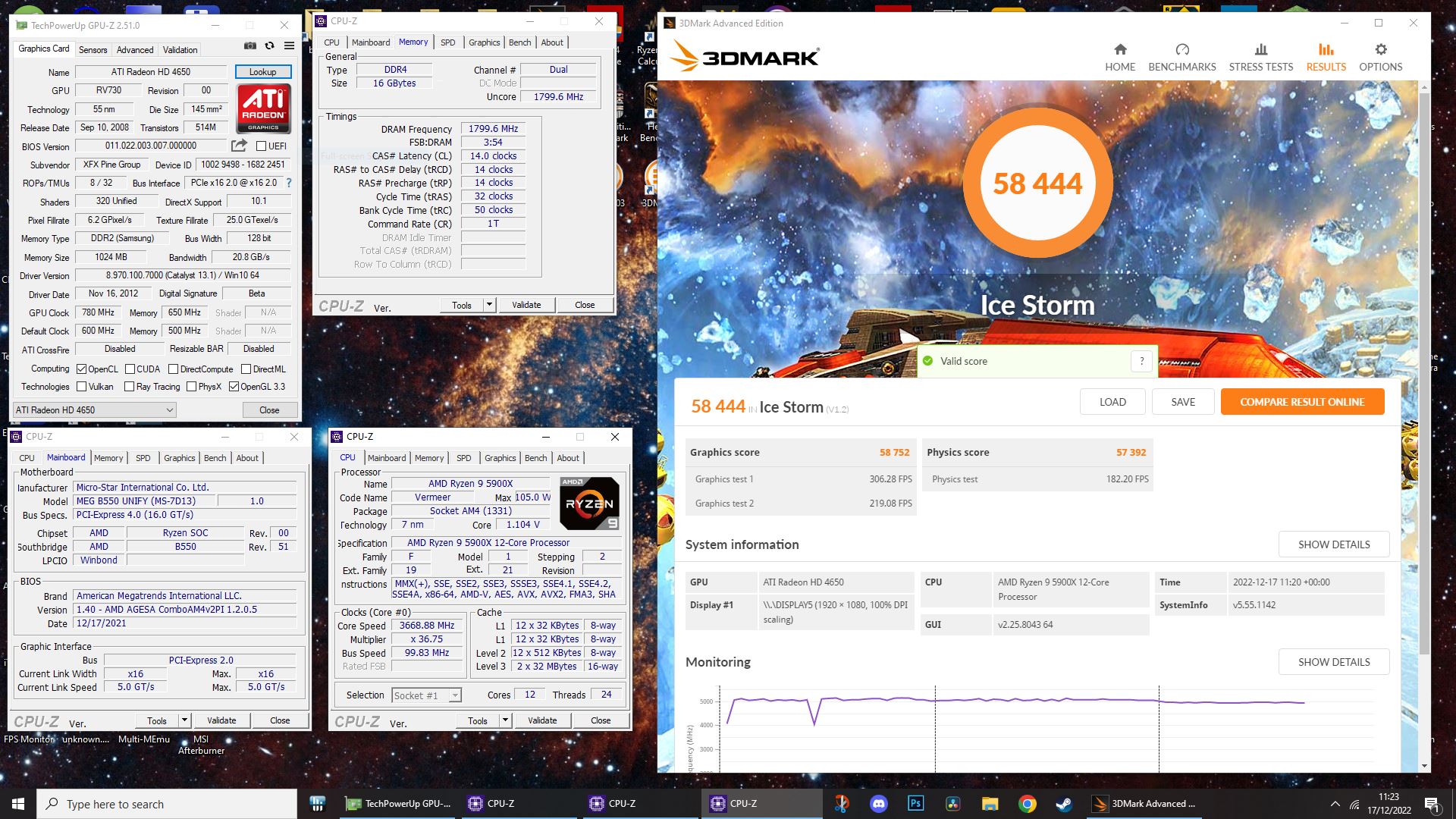This screenshot has height=819, width=1456.
Task: Open the notifications center icon
Action: tap(1432, 804)
